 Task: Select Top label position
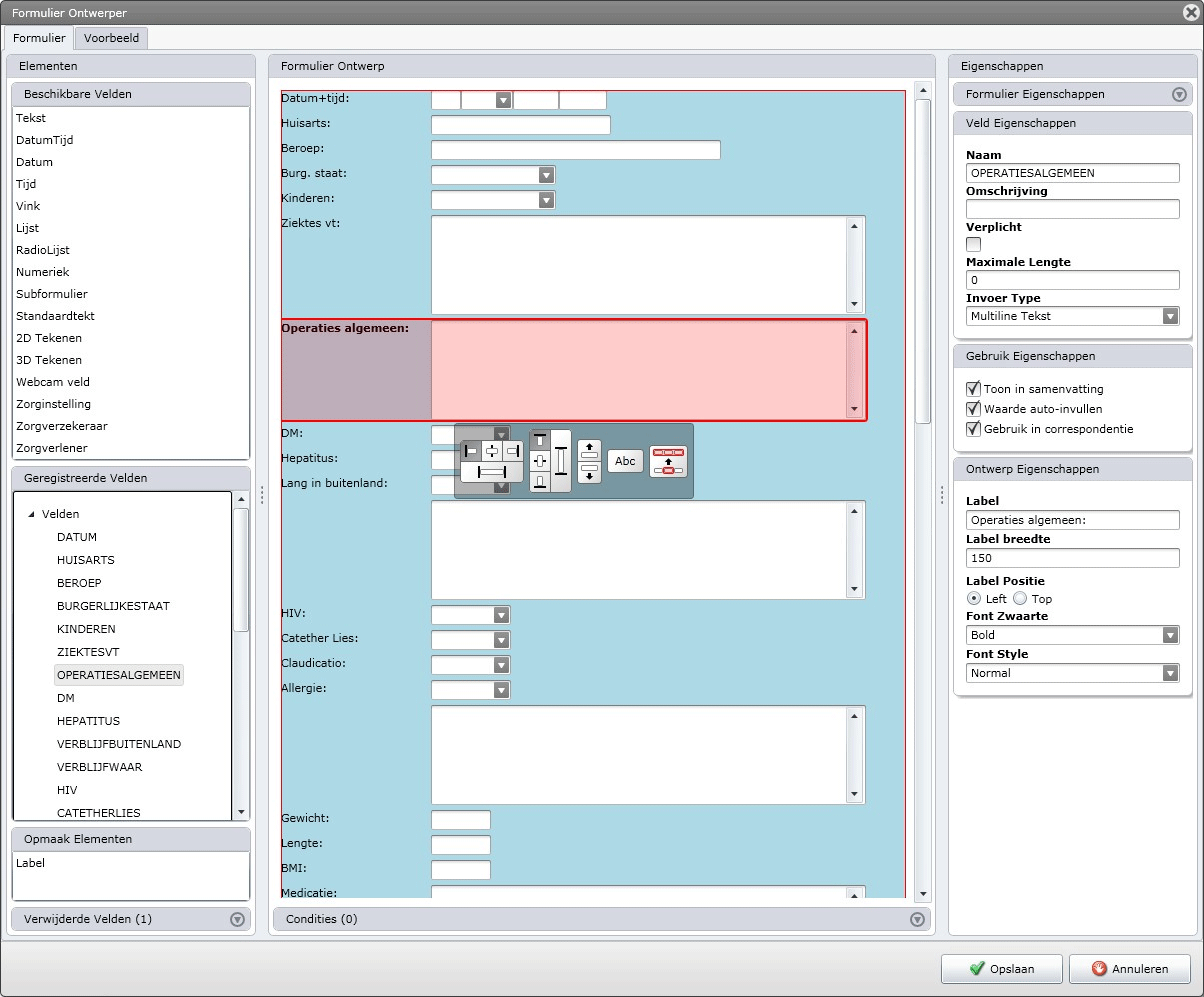1020,598
